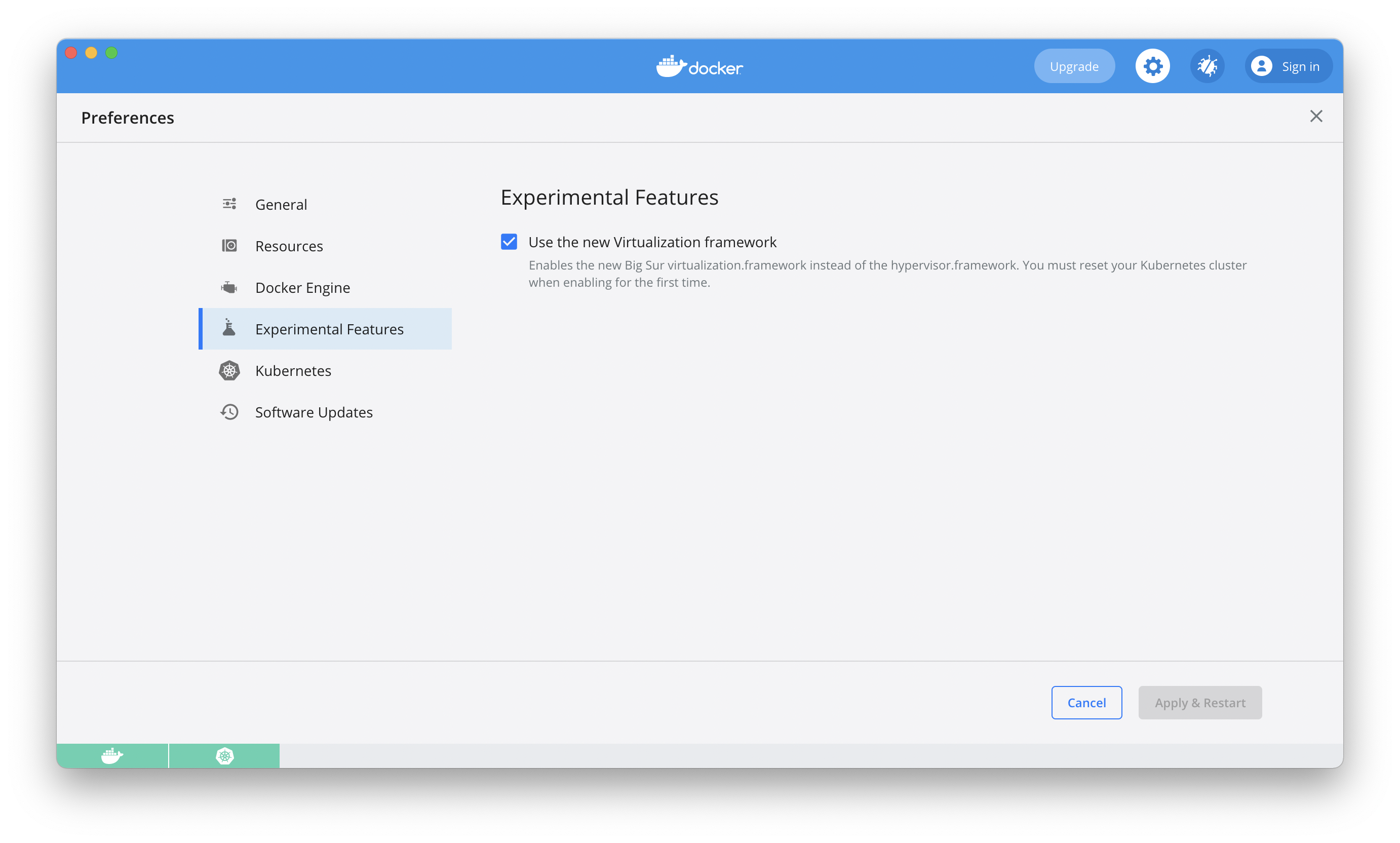Open the Resources preferences section

click(289, 246)
